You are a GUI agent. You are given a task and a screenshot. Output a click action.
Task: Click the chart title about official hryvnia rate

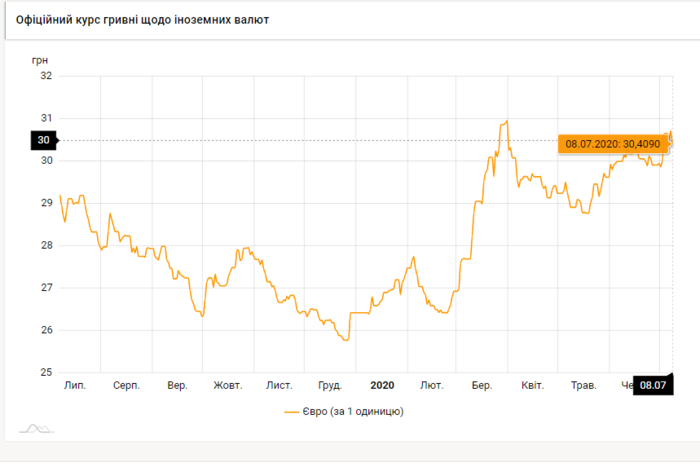tap(141, 20)
